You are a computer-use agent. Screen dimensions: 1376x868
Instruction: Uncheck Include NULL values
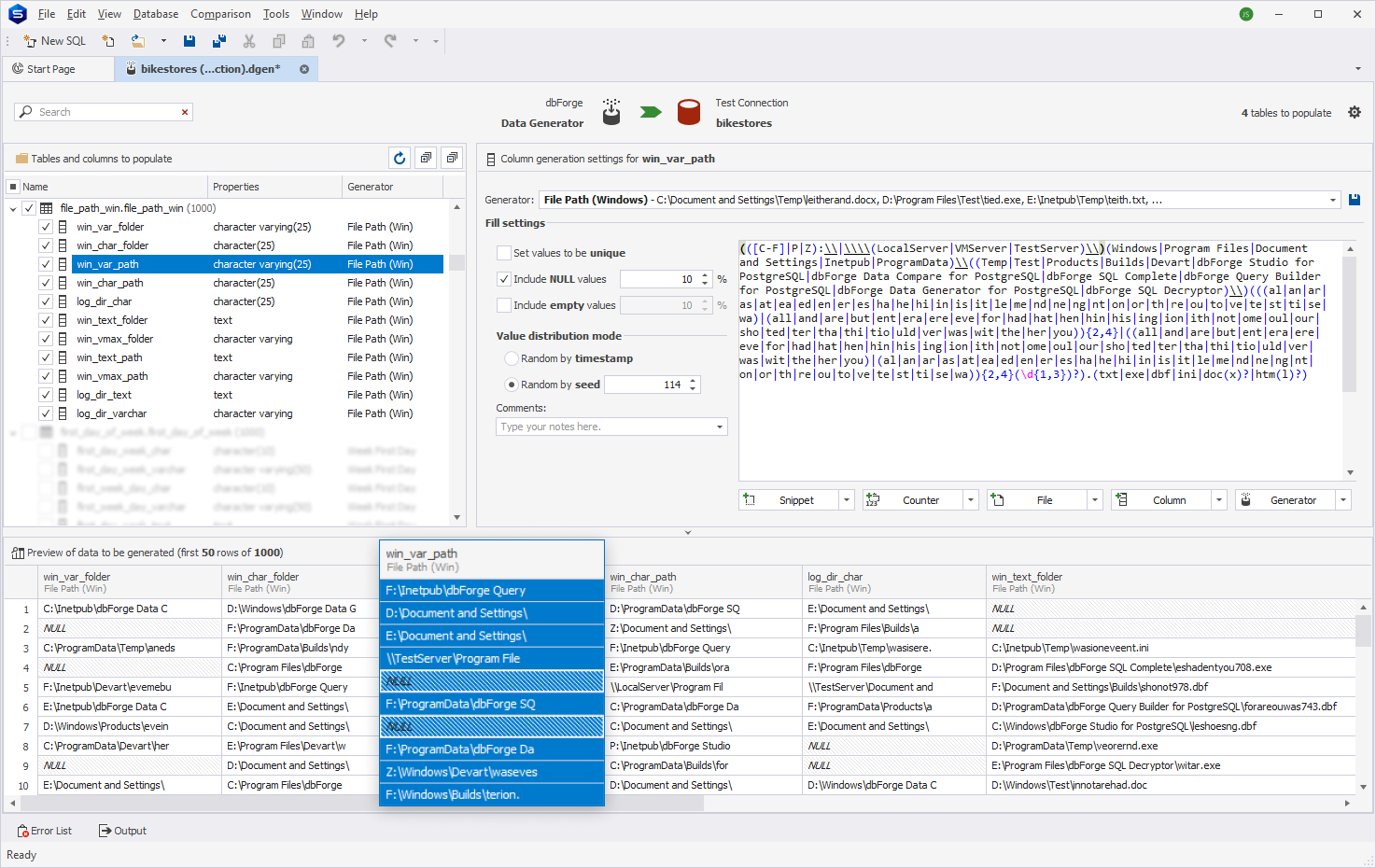click(504, 279)
